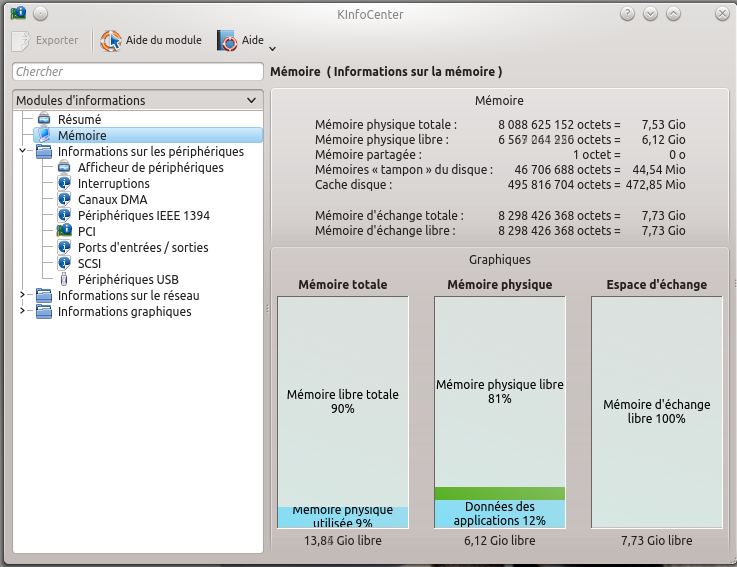Click the round window menu button beside app icon
This screenshot has height=567, width=737.
[x=41, y=14]
